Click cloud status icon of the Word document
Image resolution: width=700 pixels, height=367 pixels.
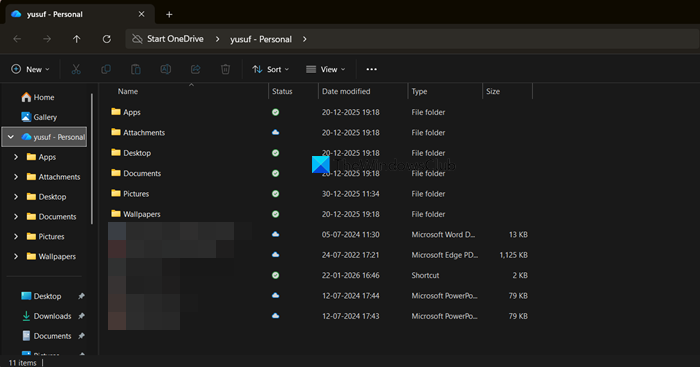[275, 234]
